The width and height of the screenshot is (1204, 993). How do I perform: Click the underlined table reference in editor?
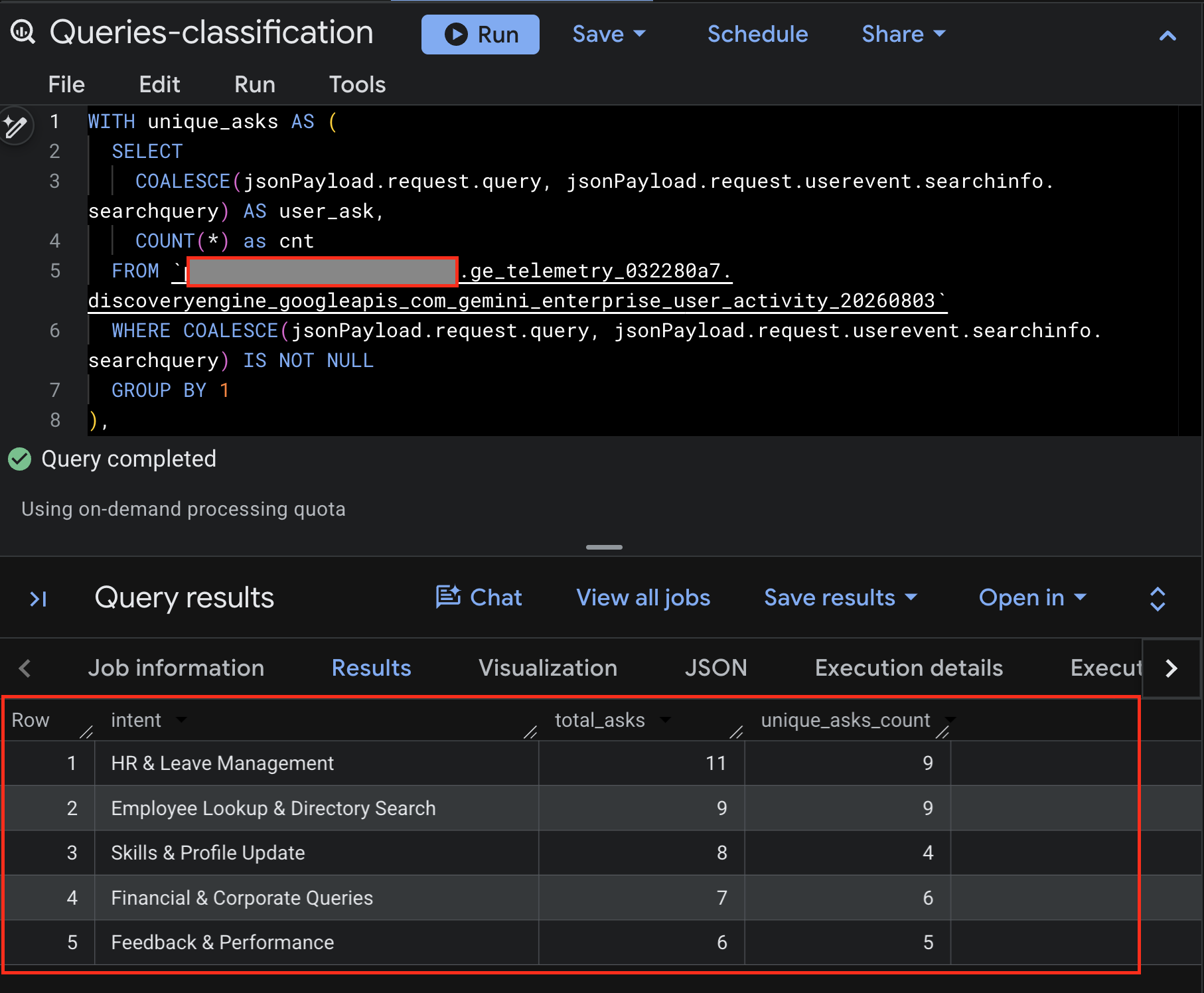(518, 286)
